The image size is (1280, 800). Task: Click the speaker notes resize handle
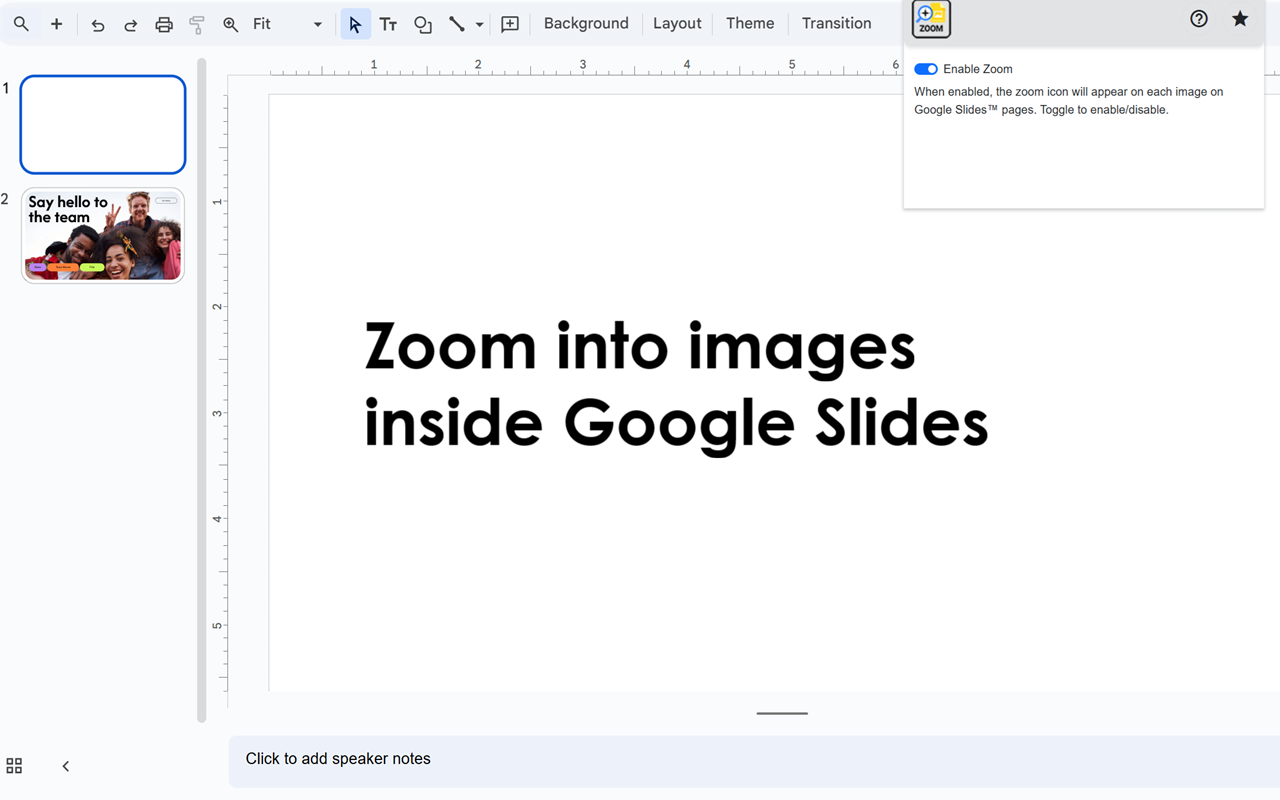point(782,713)
